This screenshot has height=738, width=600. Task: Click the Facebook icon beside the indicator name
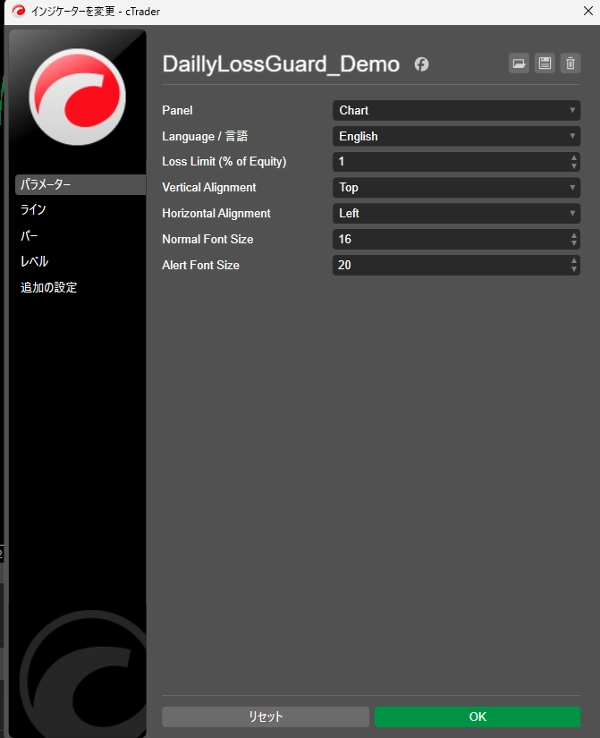coord(422,64)
